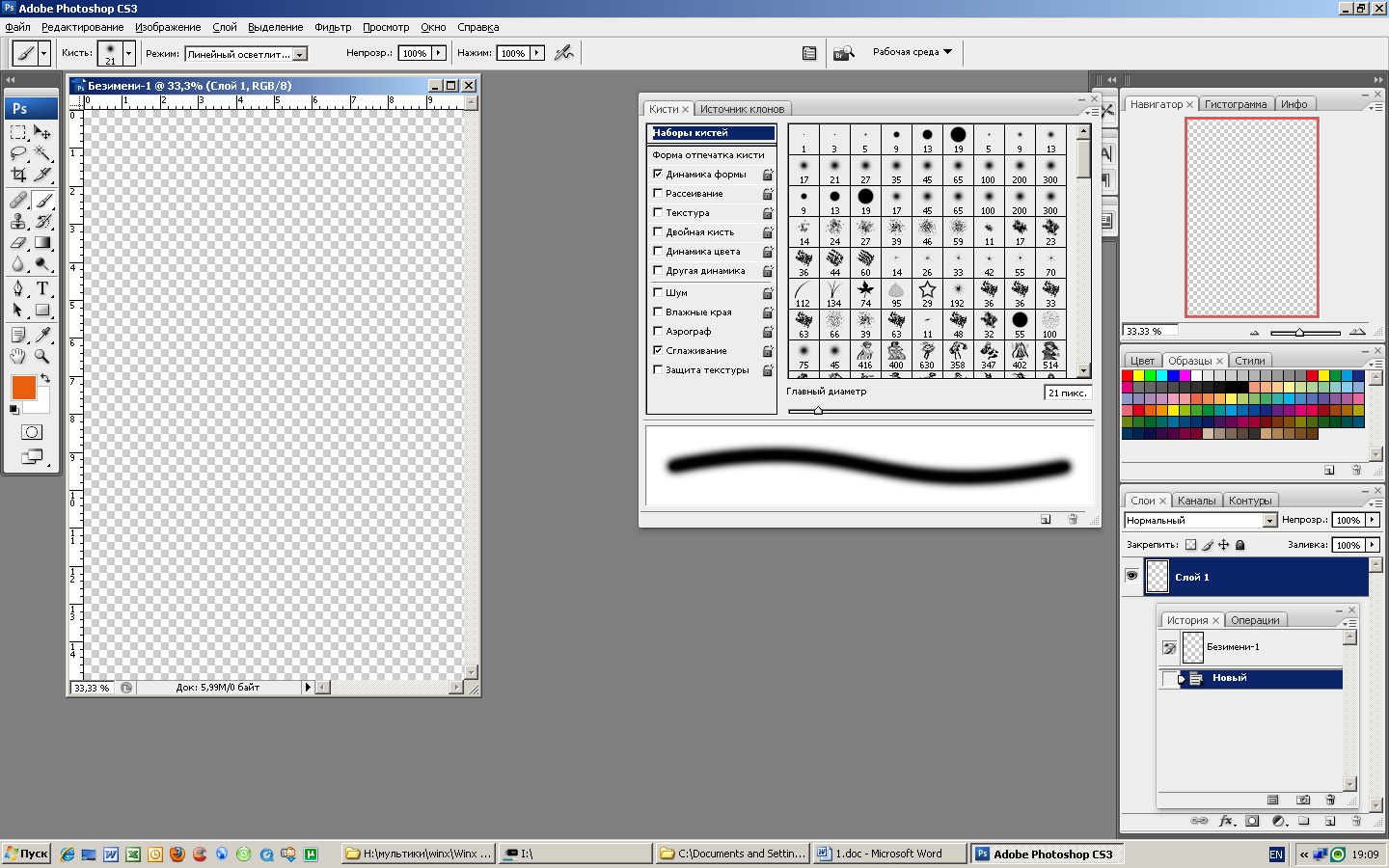Enable Текстура checkbox
The height and width of the screenshot is (868, 1389).
click(658, 213)
